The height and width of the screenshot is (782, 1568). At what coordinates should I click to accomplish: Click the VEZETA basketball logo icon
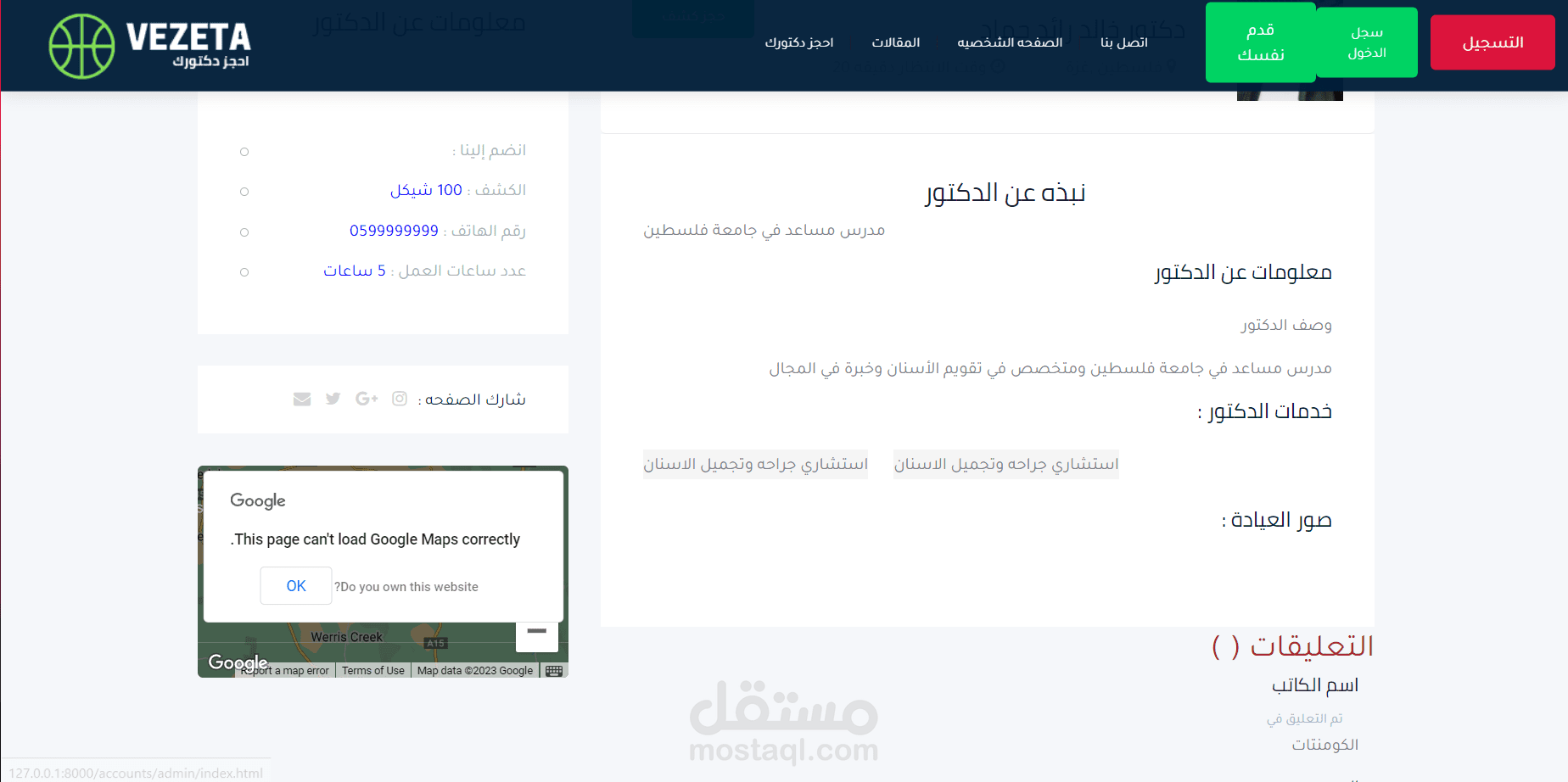pyautogui.click(x=81, y=46)
